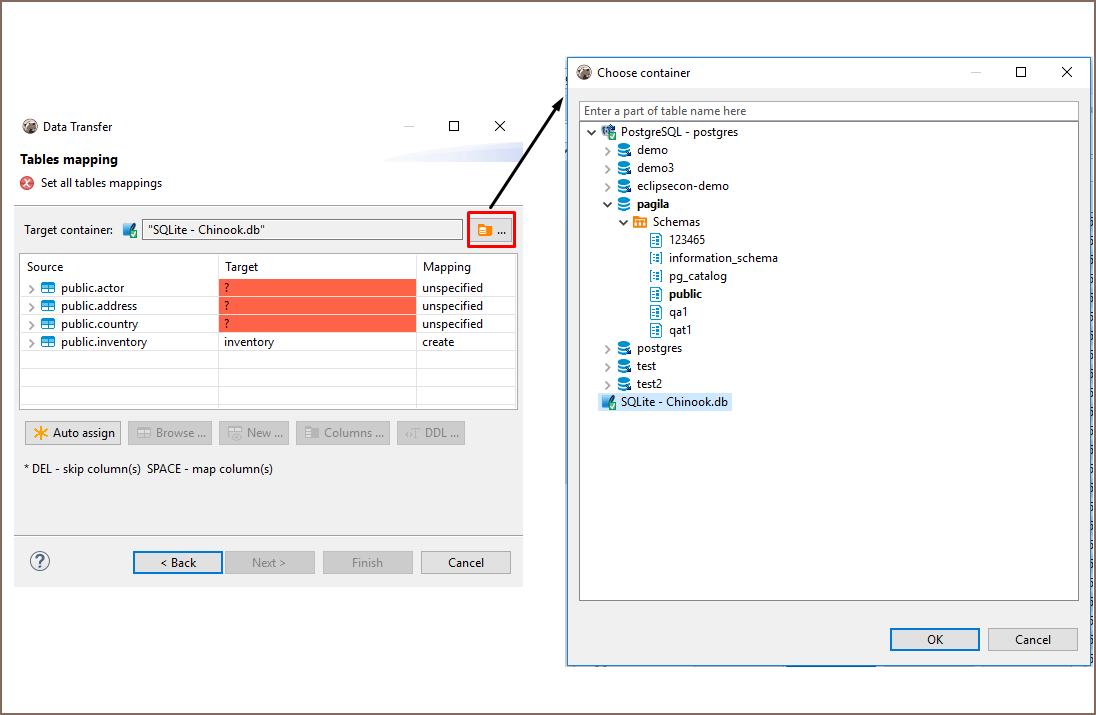Click the help question mark icon
1096x715 pixels.
point(40,561)
